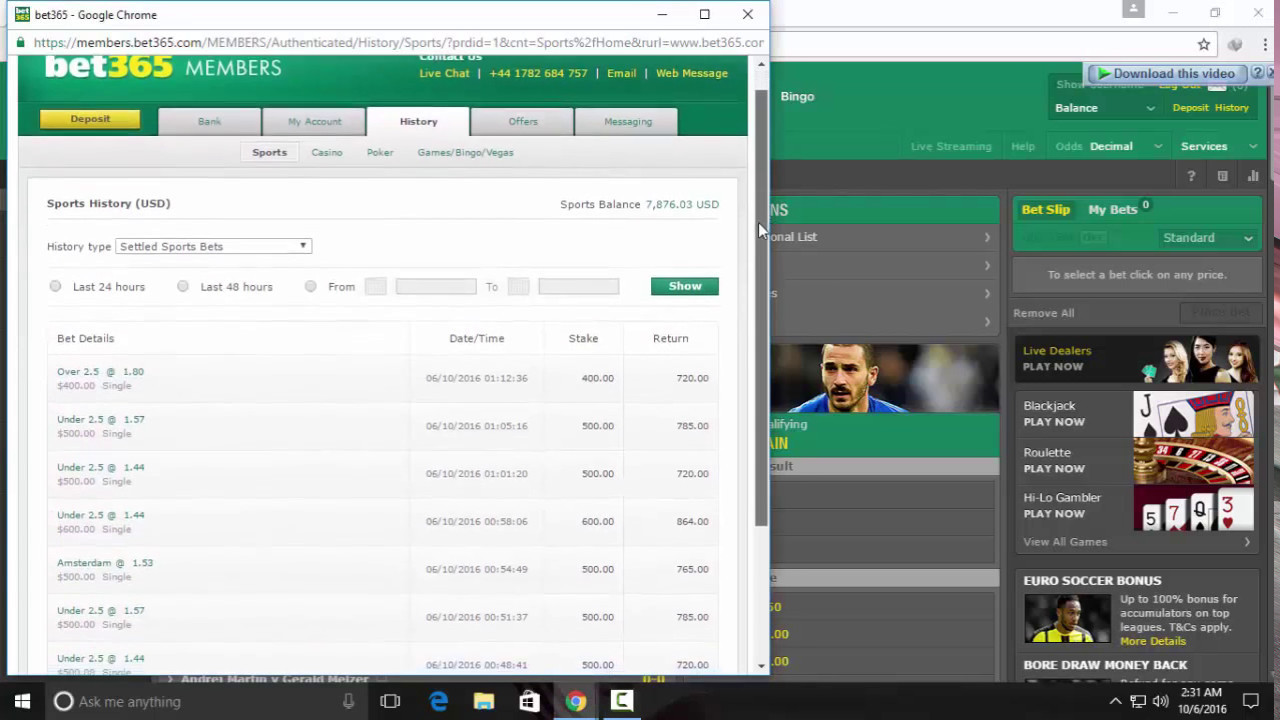The image size is (1280, 720).
Task: Switch to the My Account tab
Action: [314, 121]
